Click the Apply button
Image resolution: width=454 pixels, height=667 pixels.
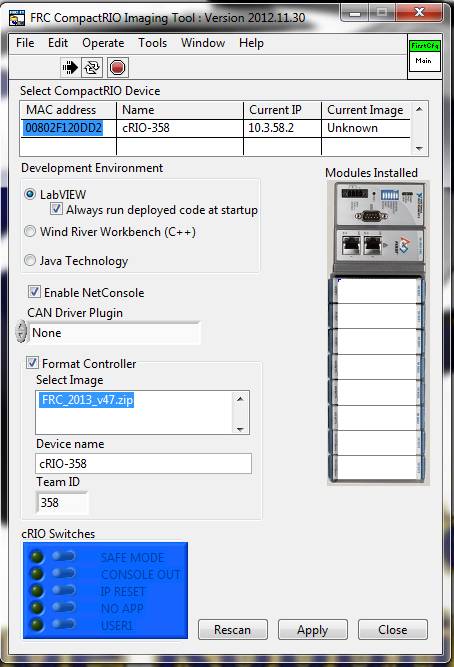point(313,629)
